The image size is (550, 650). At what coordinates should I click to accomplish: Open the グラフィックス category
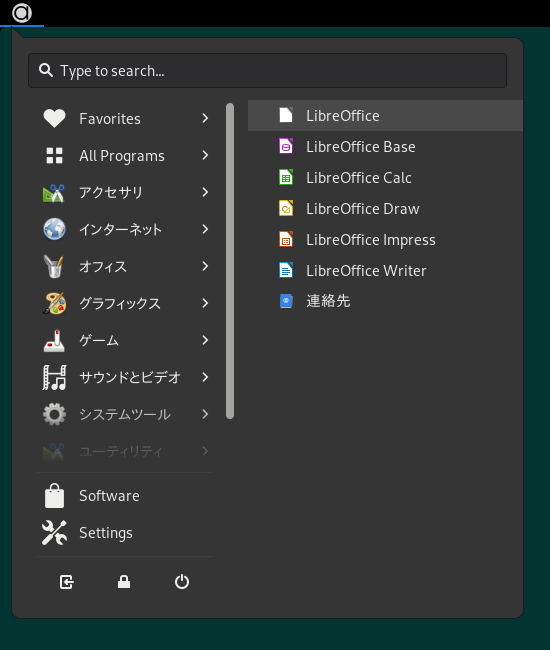125,303
